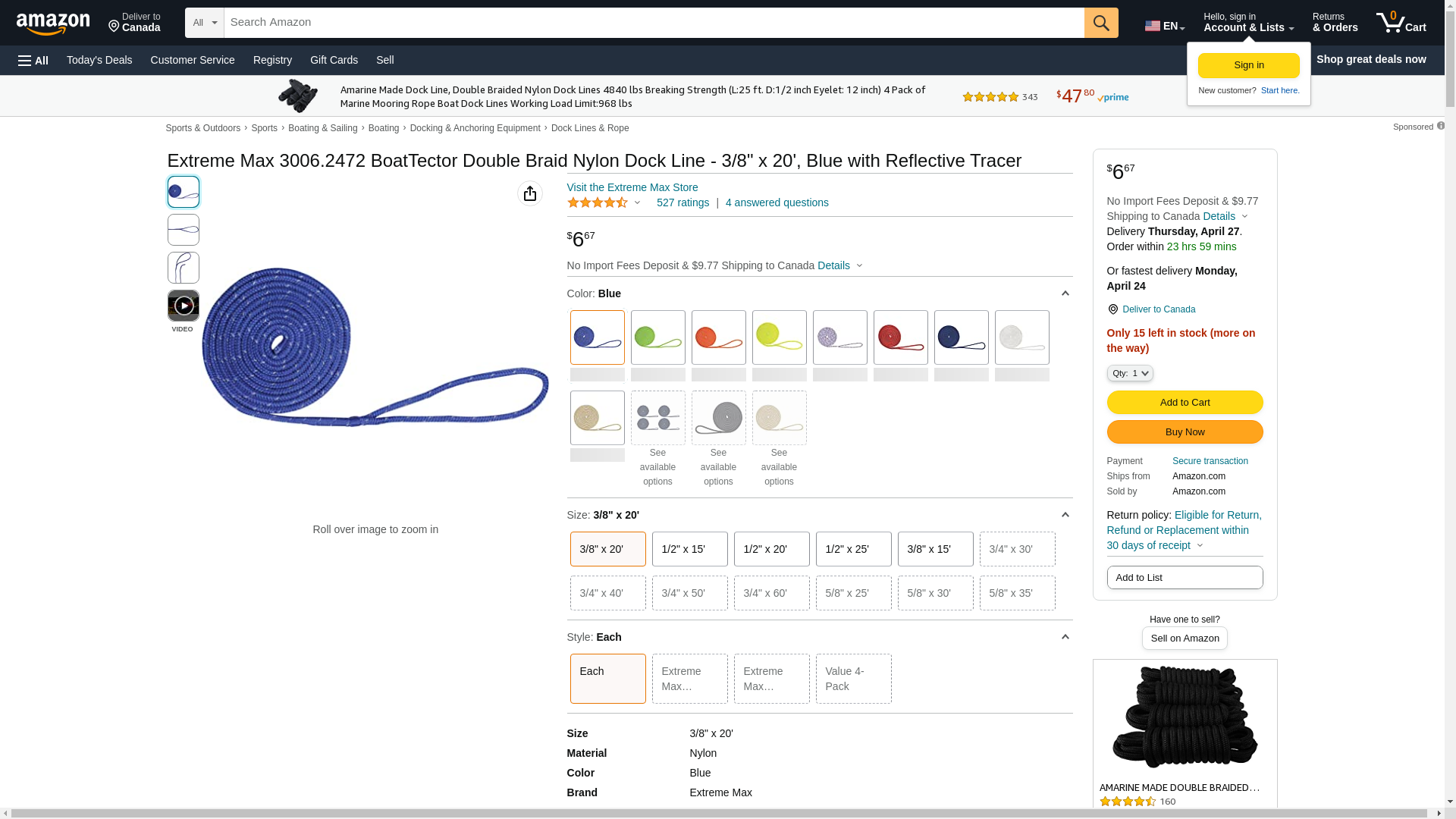The width and height of the screenshot is (1456, 819).
Task: Click the EN language flag selector
Action: (1165, 25)
